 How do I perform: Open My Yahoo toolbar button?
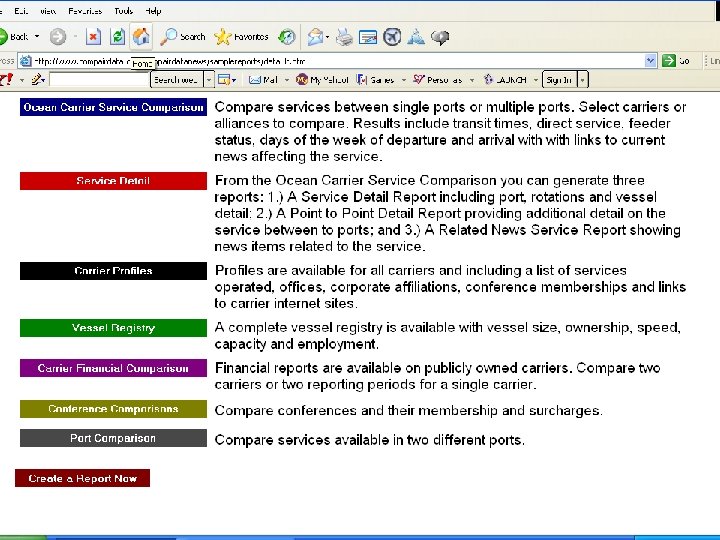pos(322,80)
